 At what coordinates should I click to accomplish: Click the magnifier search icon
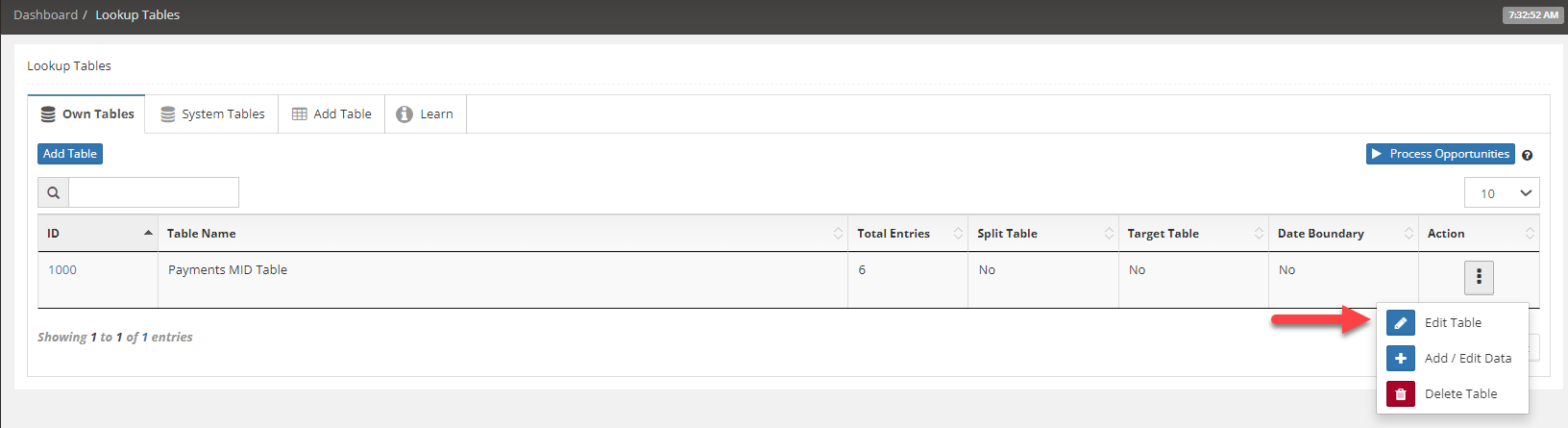[54, 192]
